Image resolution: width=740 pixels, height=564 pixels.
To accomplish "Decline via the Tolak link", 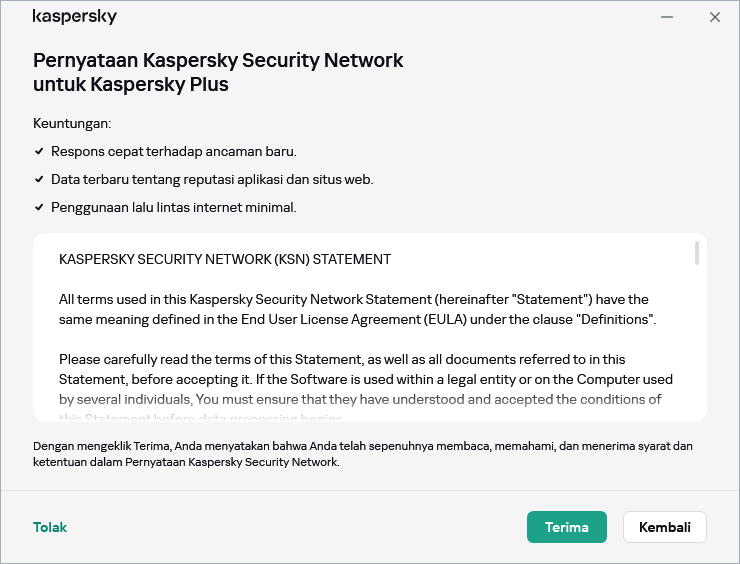I will (50, 527).
